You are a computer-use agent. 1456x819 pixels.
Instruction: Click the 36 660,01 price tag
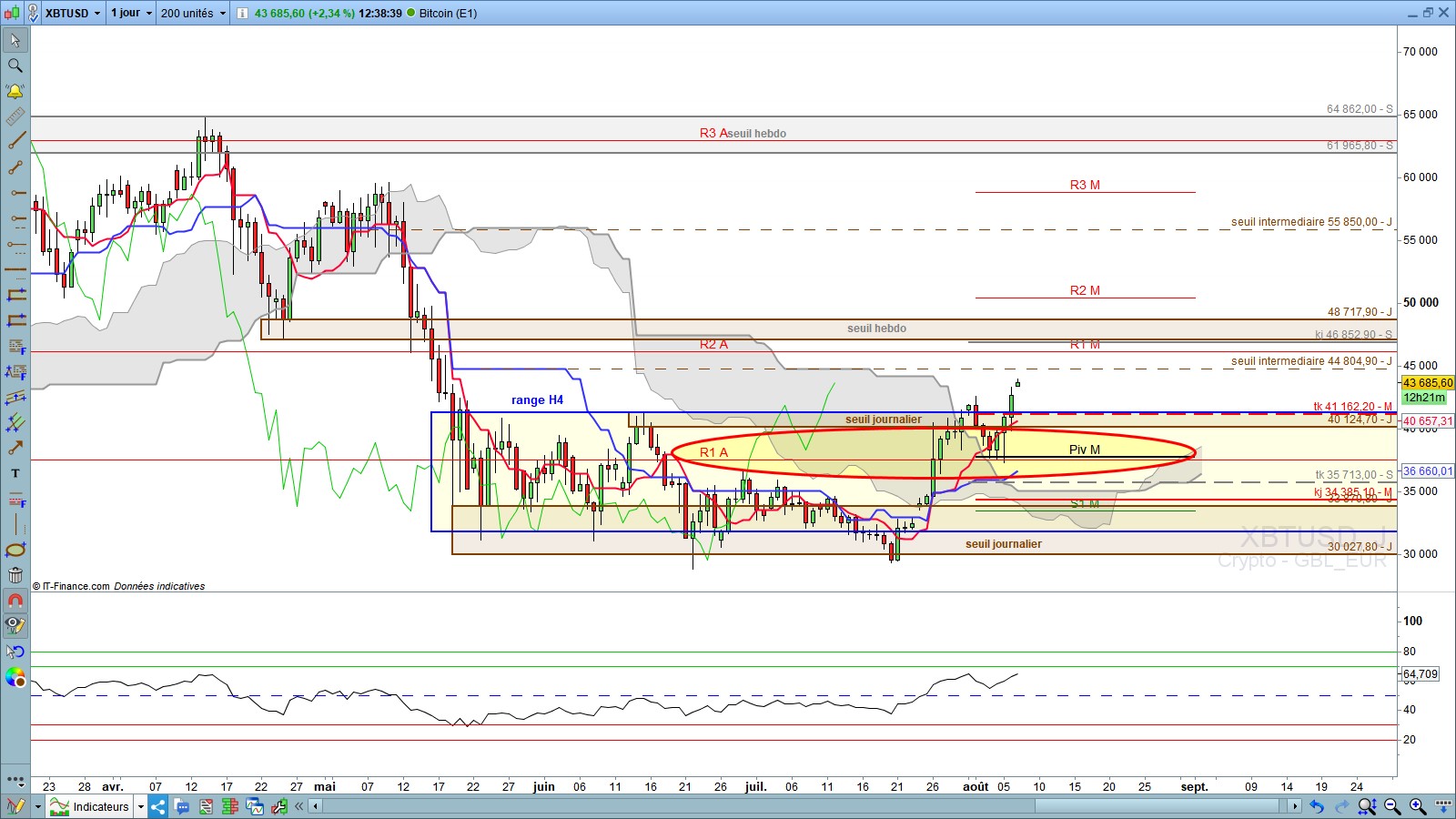point(1428,471)
